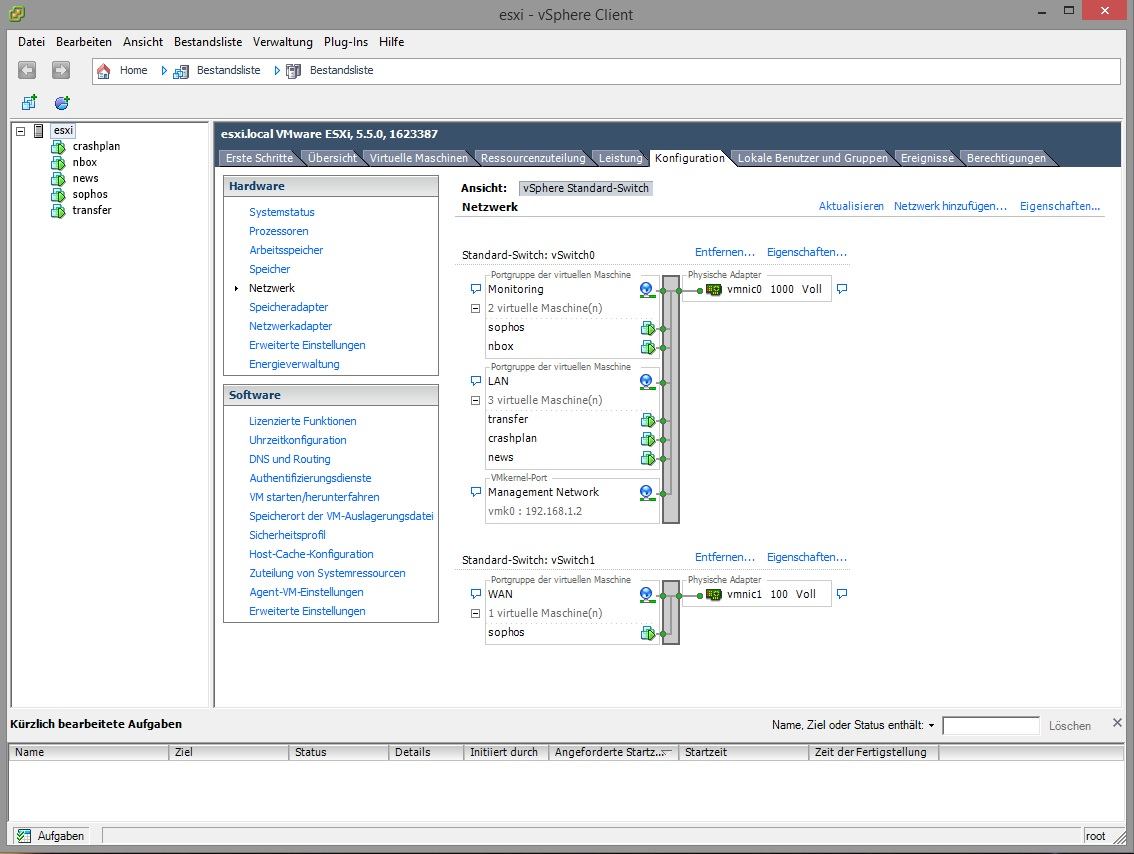The image size is (1134, 854).
Task: Click the Monitoring port group network icon
Action: [647, 289]
